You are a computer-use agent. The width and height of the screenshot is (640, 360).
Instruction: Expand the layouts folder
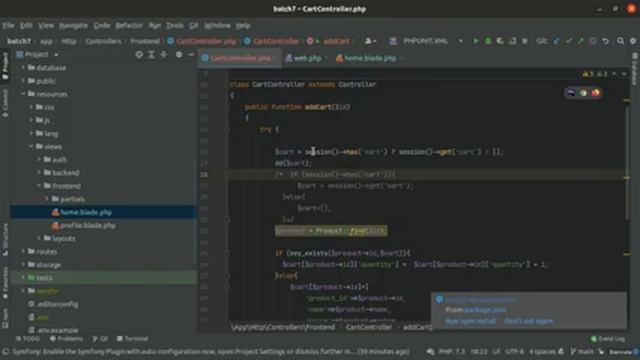coord(40,238)
